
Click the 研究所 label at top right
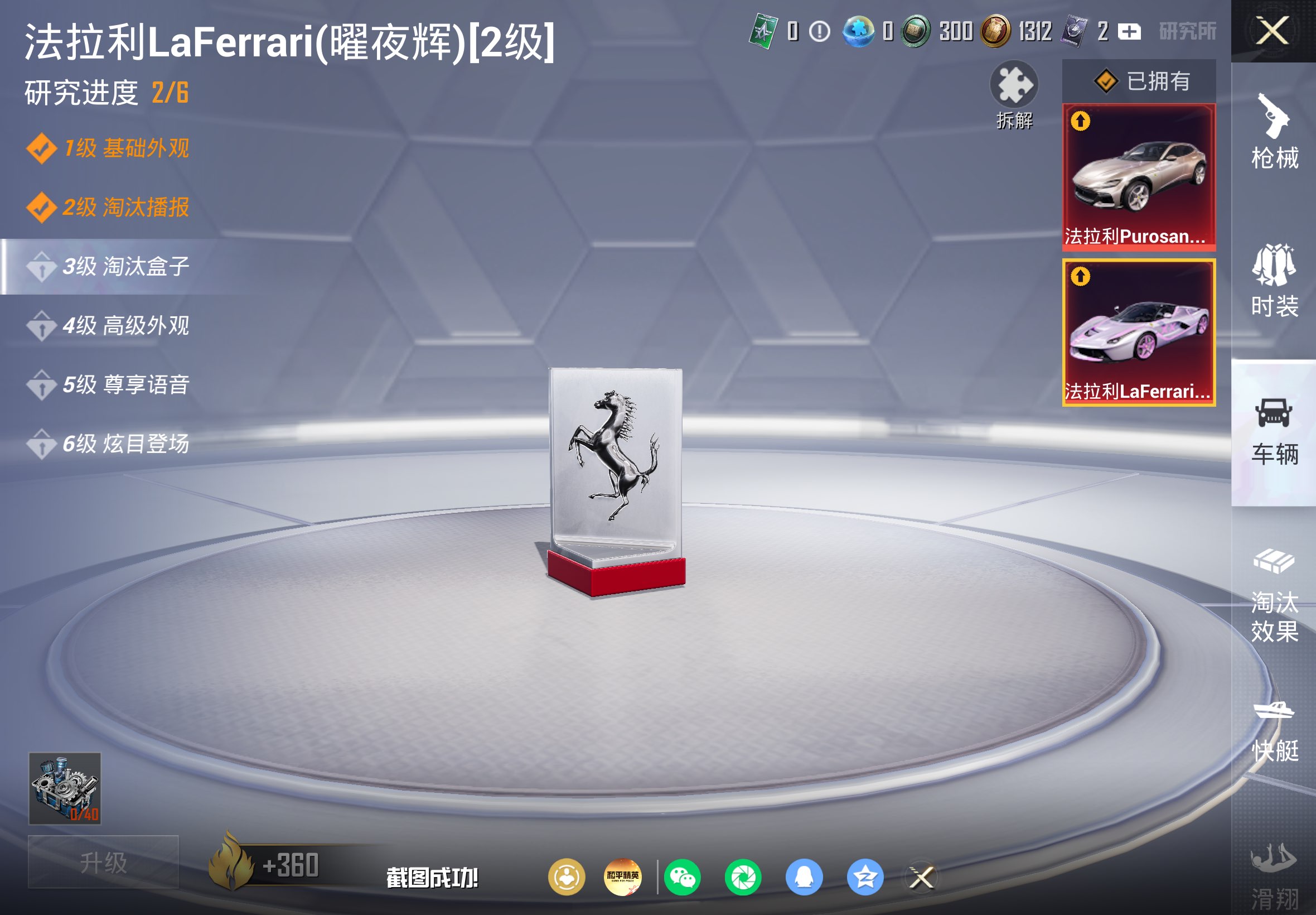(1187, 32)
